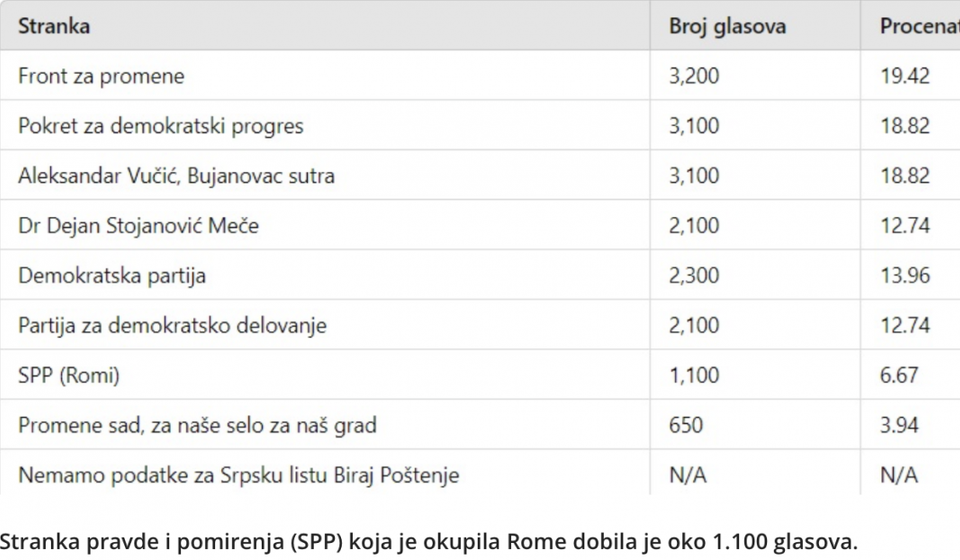The width and height of the screenshot is (960, 560).
Task: Click the 13.96 percentage cell
Action: pyautogui.click(x=904, y=276)
